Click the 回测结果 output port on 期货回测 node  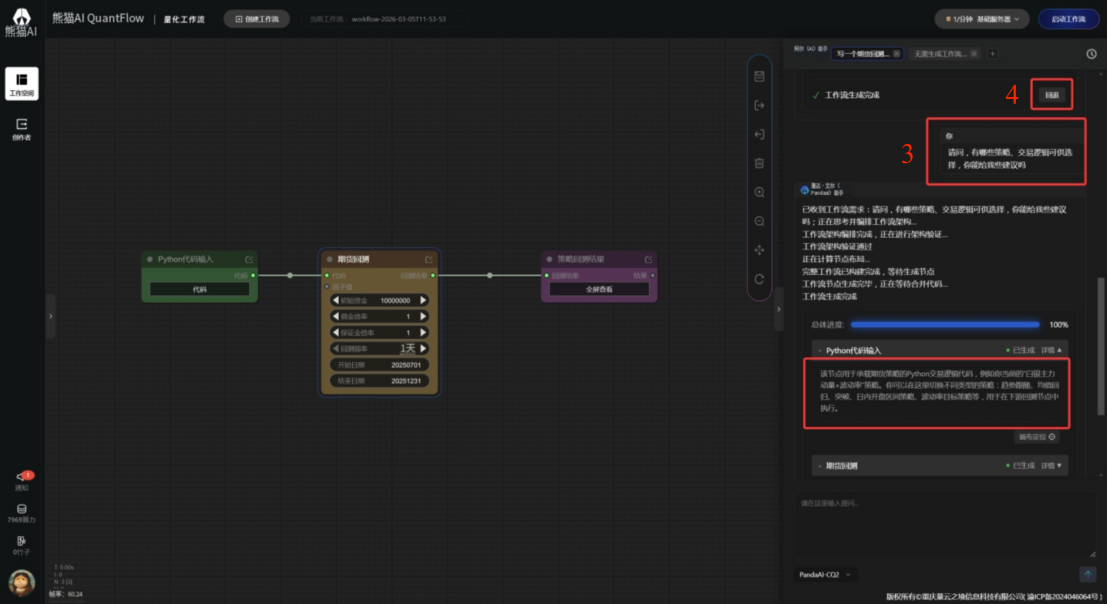pos(433,276)
